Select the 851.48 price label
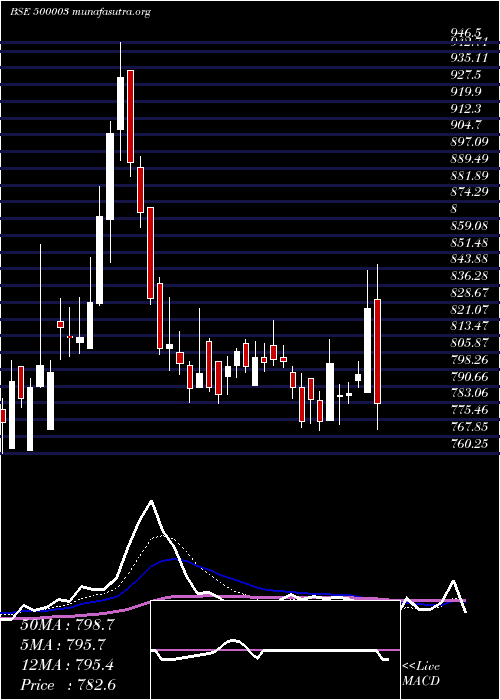Image resolution: width=500 pixels, height=700 pixels. (468, 242)
